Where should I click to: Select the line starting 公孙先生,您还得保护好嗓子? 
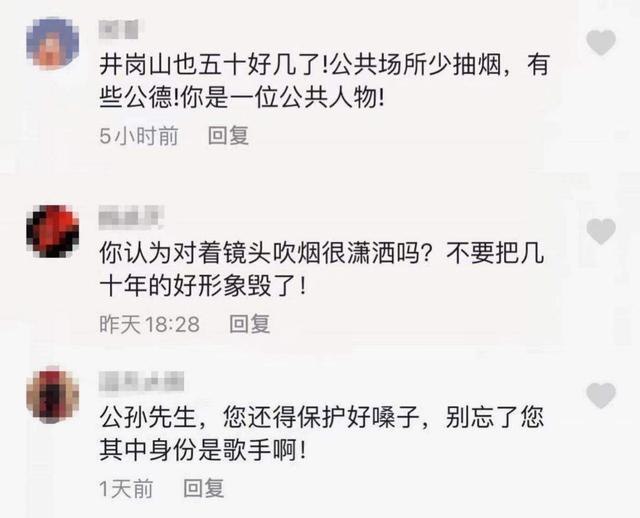tap(321, 418)
